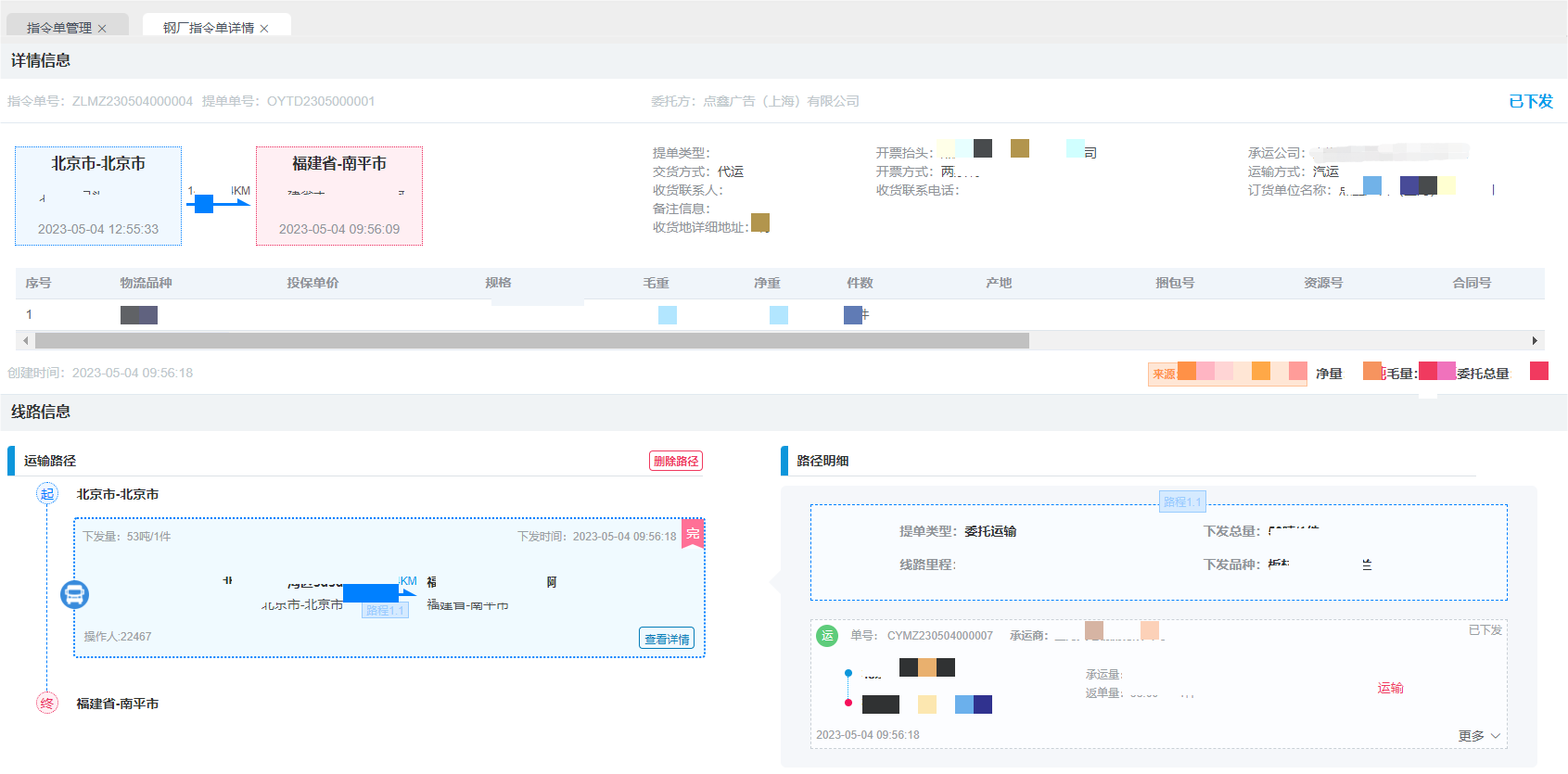Image resolution: width=1568 pixels, height=774 pixels.
Task: Click the 创建时间 2023-05-04 09:56:18 text
Action: 100,373
